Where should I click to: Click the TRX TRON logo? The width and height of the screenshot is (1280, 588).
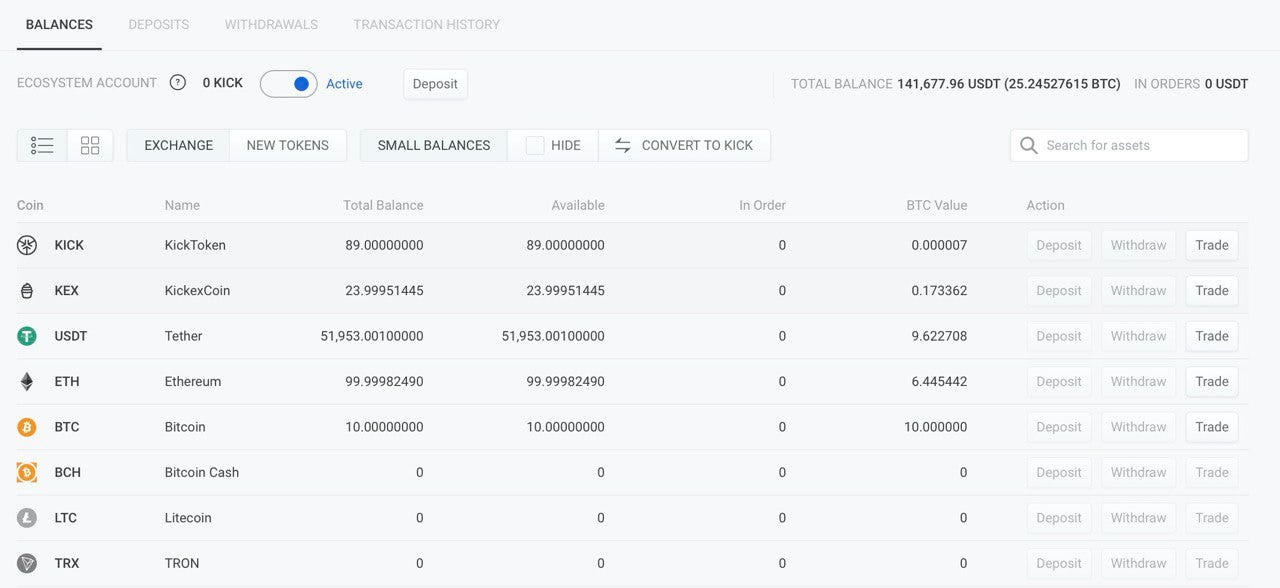[x=27, y=563]
